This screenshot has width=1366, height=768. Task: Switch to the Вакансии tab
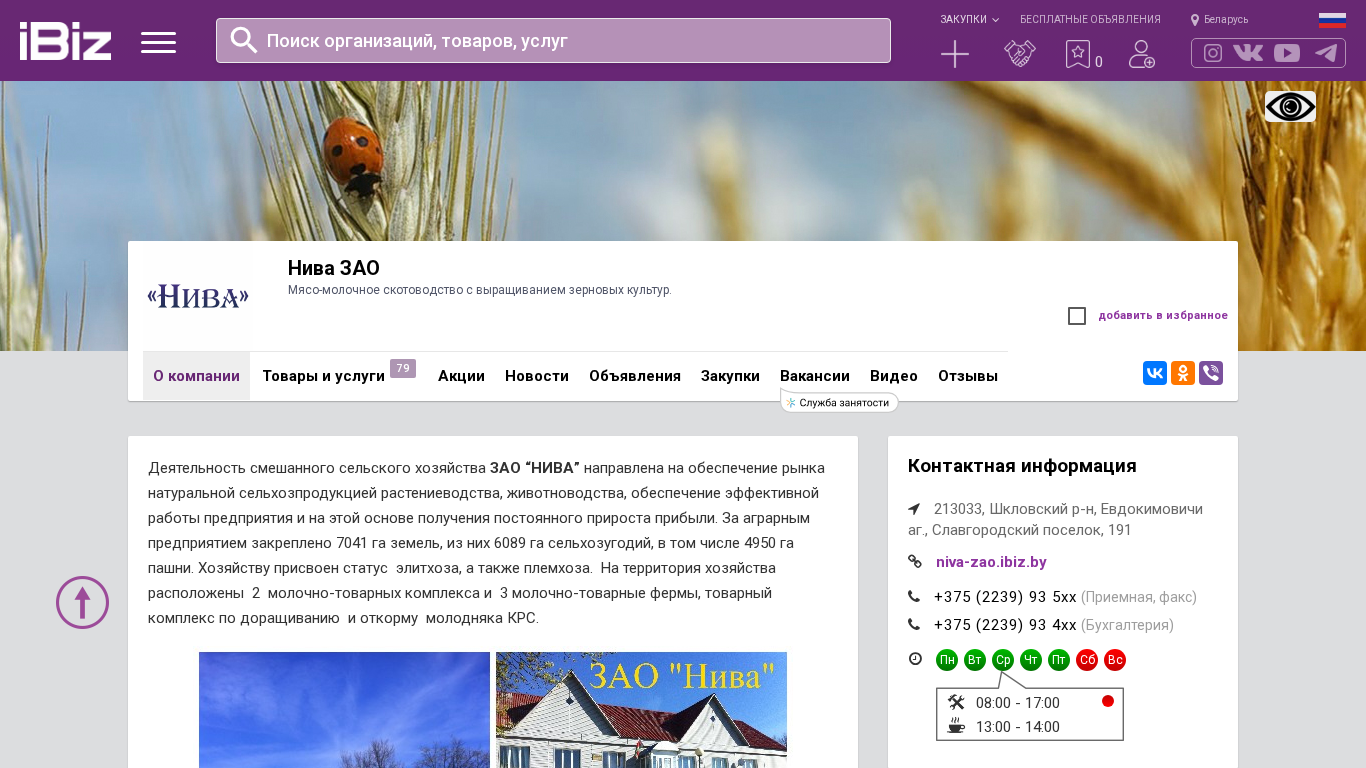(815, 376)
